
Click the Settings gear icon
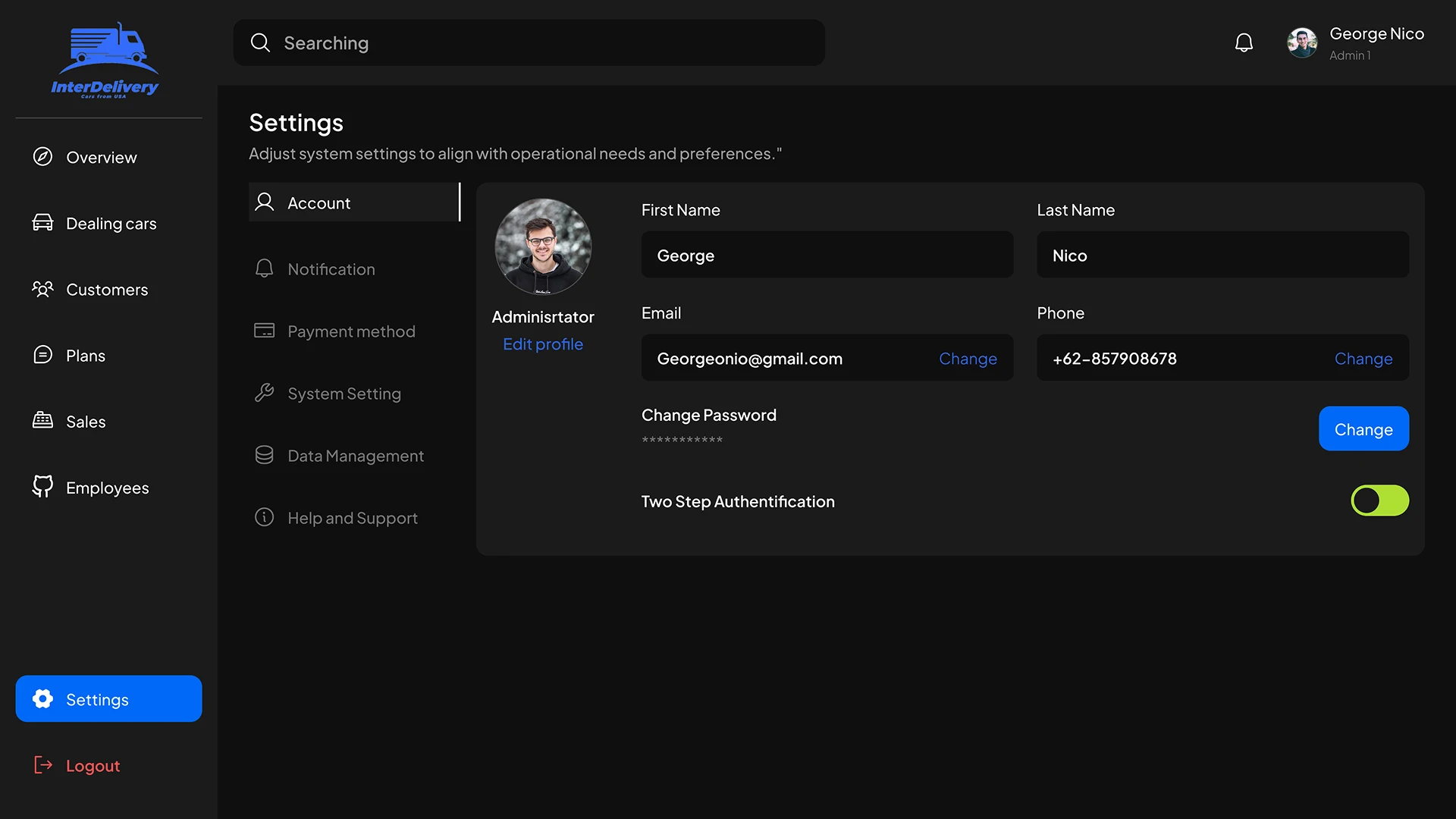(43, 698)
